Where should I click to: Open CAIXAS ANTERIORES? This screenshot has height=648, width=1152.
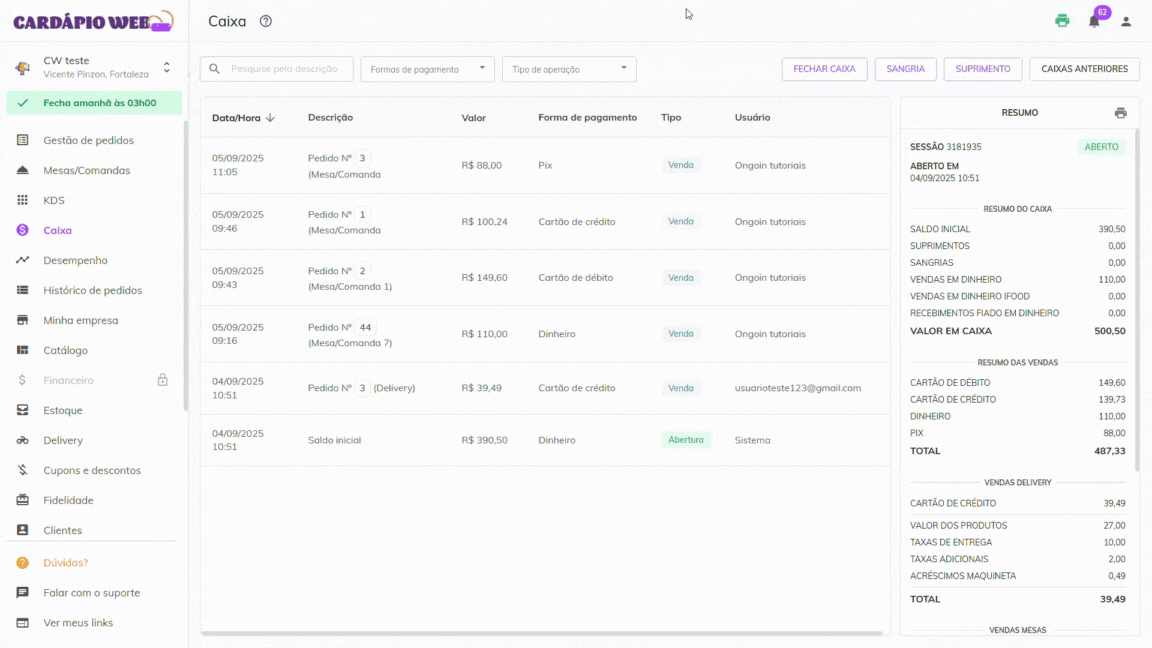(x=1084, y=69)
